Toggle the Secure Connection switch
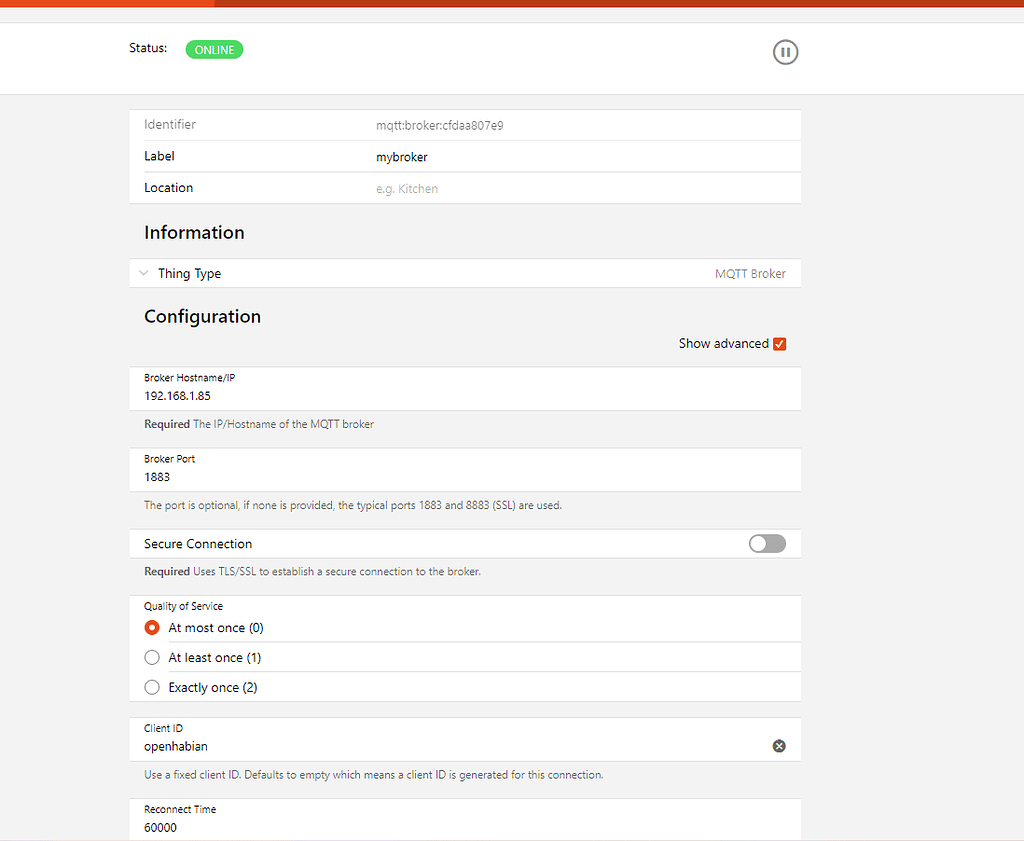 (766, 543)
